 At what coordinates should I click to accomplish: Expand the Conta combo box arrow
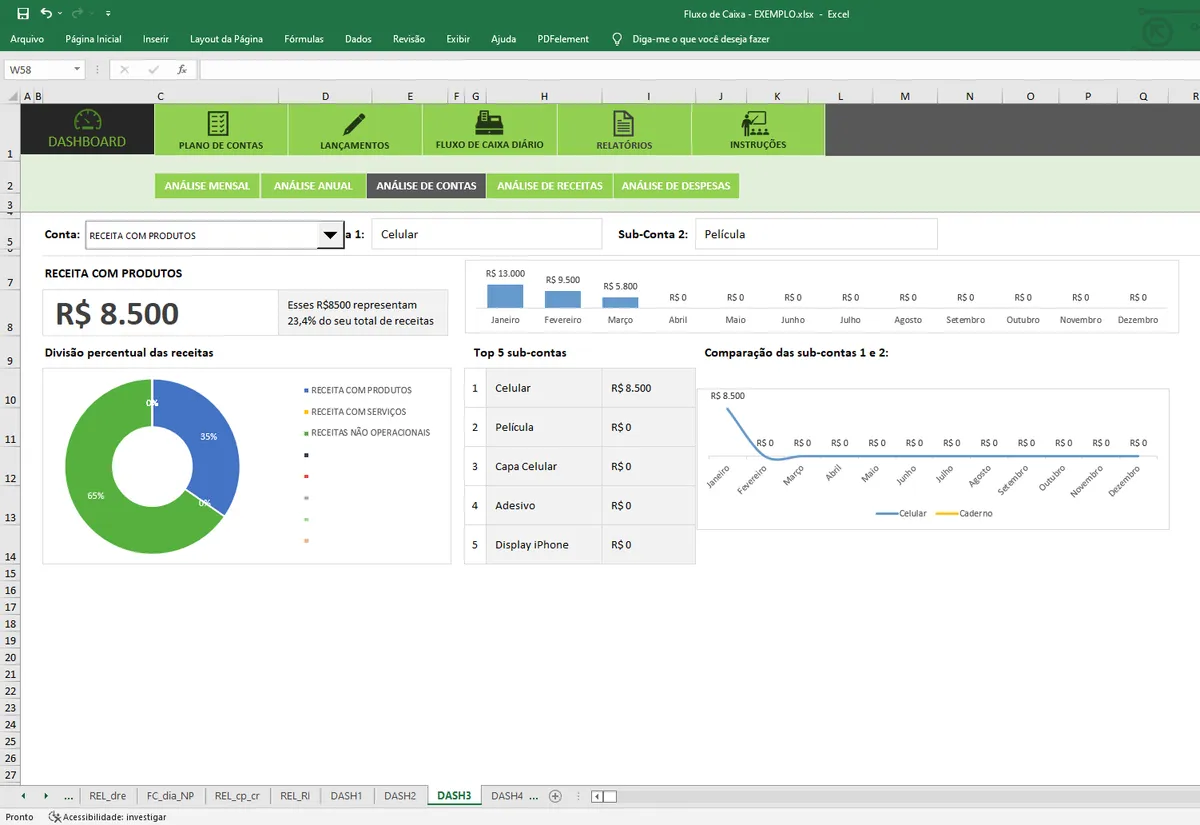330,236
